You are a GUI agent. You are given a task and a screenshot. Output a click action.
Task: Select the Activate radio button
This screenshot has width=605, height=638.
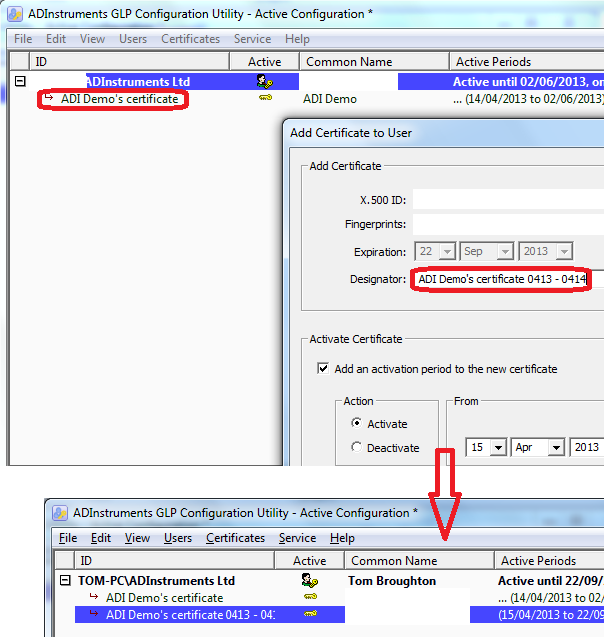(357, 424)
